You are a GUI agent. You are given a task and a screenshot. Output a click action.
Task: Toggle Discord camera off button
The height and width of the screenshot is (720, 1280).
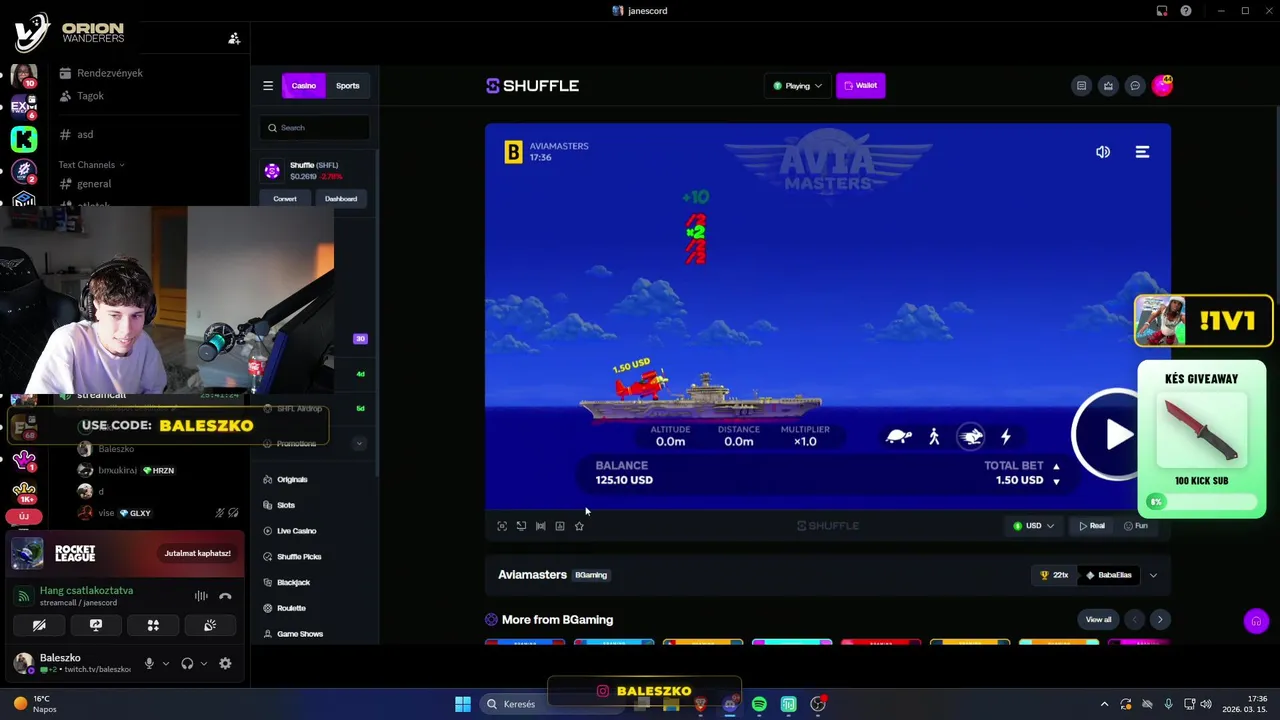pyautogui.click(x=39, y=625)
